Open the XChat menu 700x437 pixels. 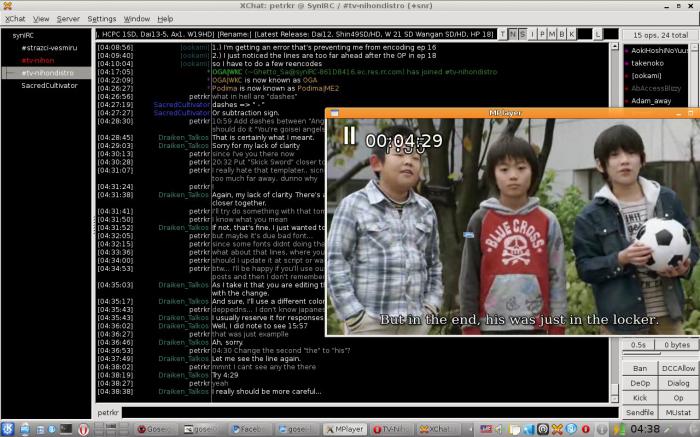15,19
